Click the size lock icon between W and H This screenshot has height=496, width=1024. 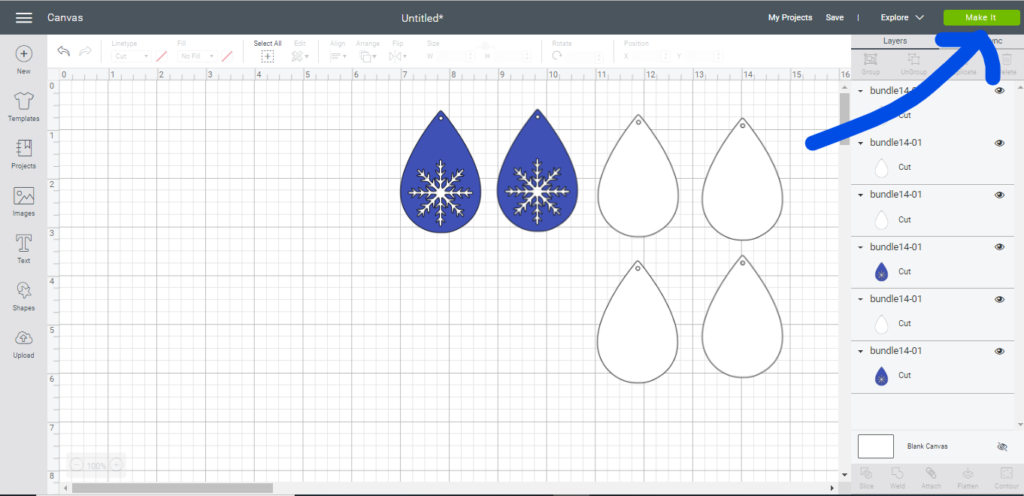[485, 47]
